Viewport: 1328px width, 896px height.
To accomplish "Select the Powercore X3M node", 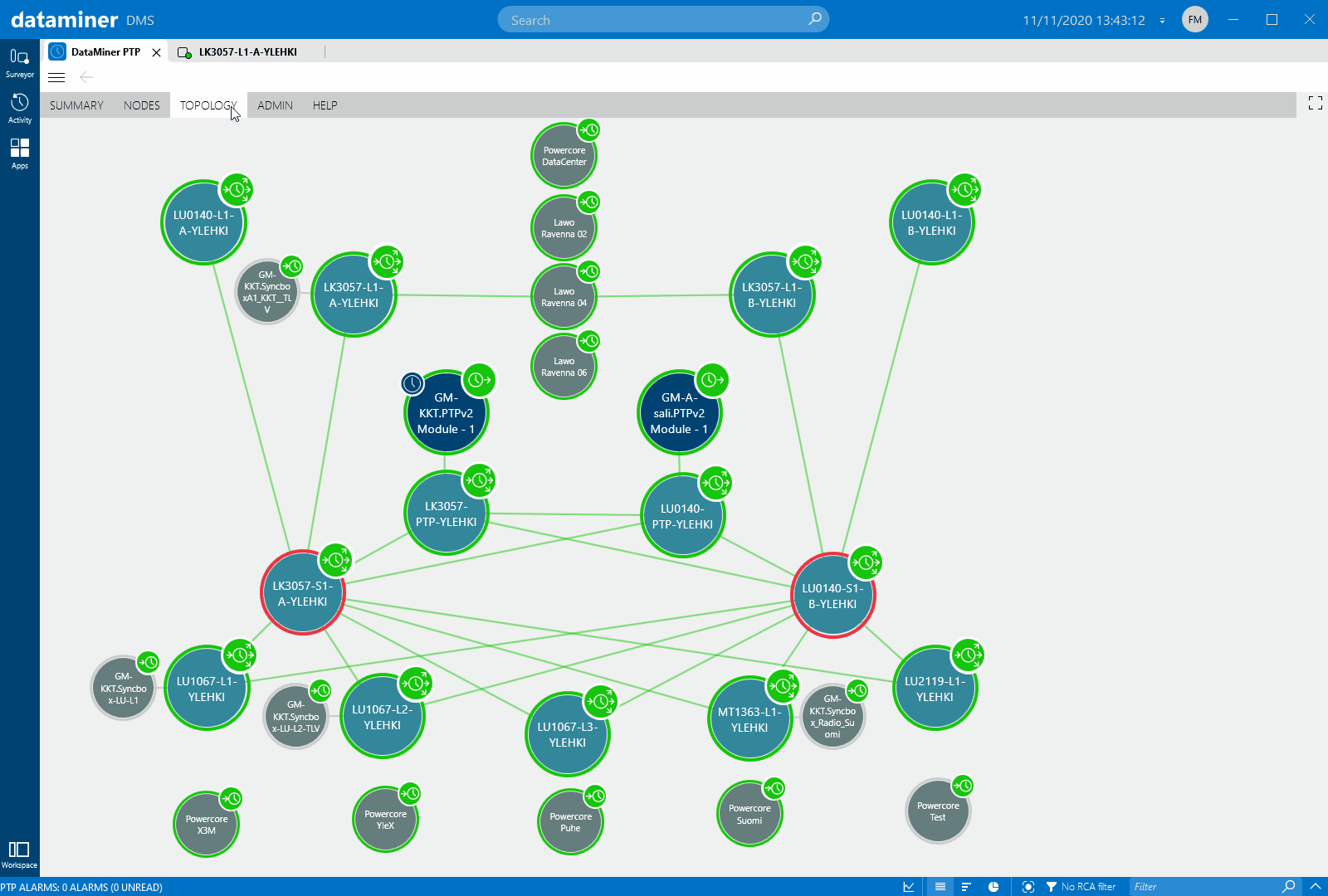I will (207, 825).
